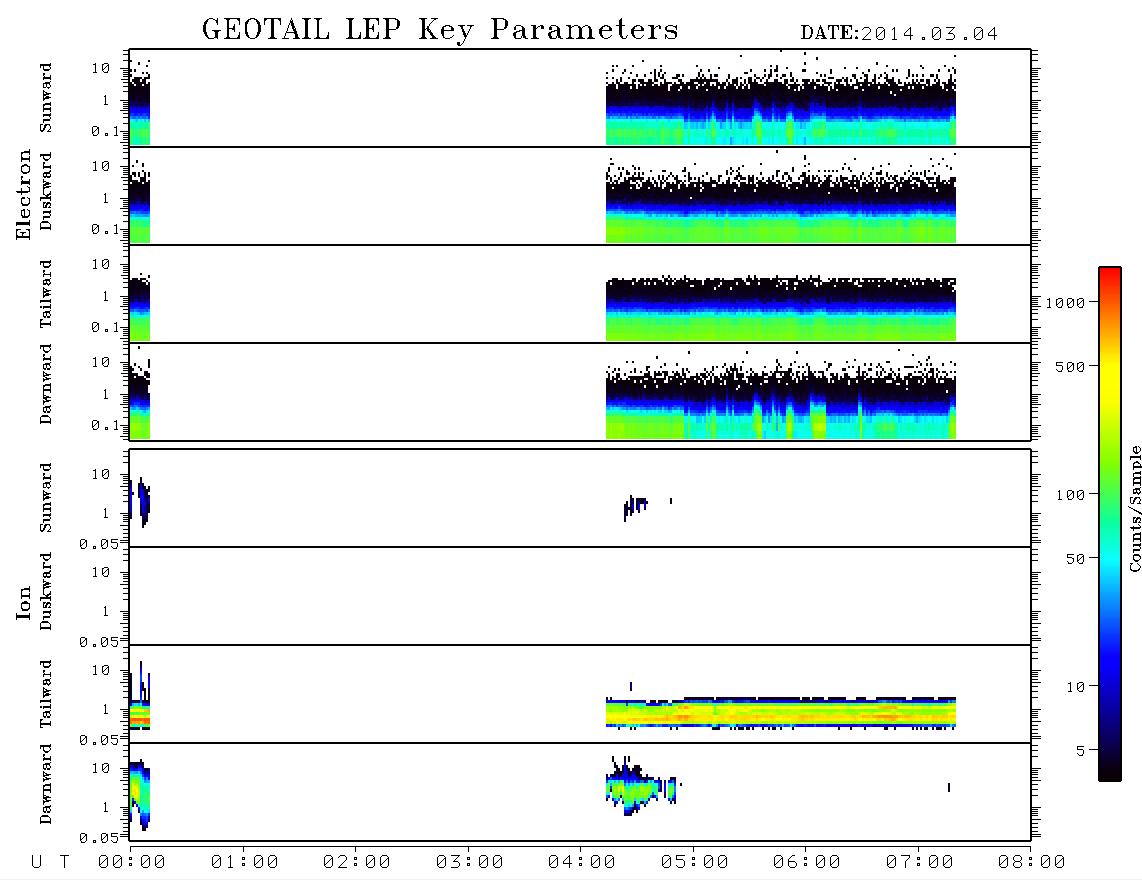Click the "04:00" time axis label
Viewport: 1142px width, 880px height.
click(x=582, y=863)
